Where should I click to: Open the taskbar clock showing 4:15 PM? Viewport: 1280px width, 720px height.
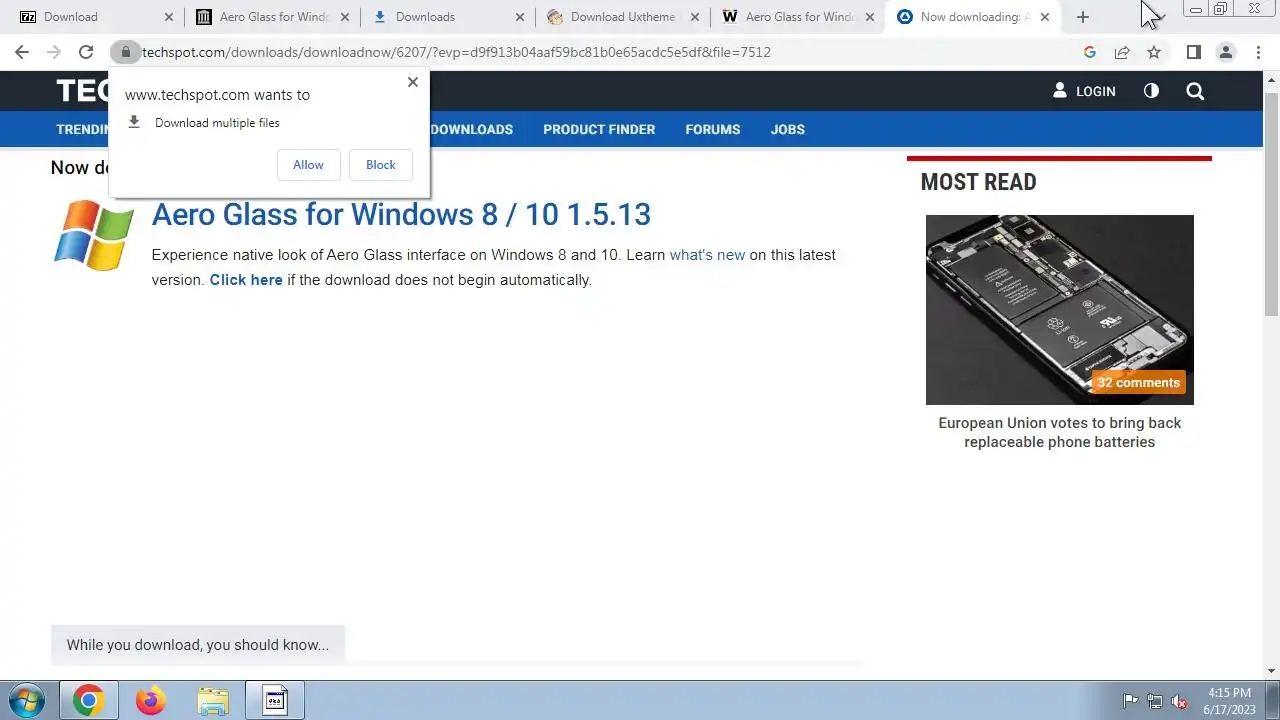(1229, 701)
